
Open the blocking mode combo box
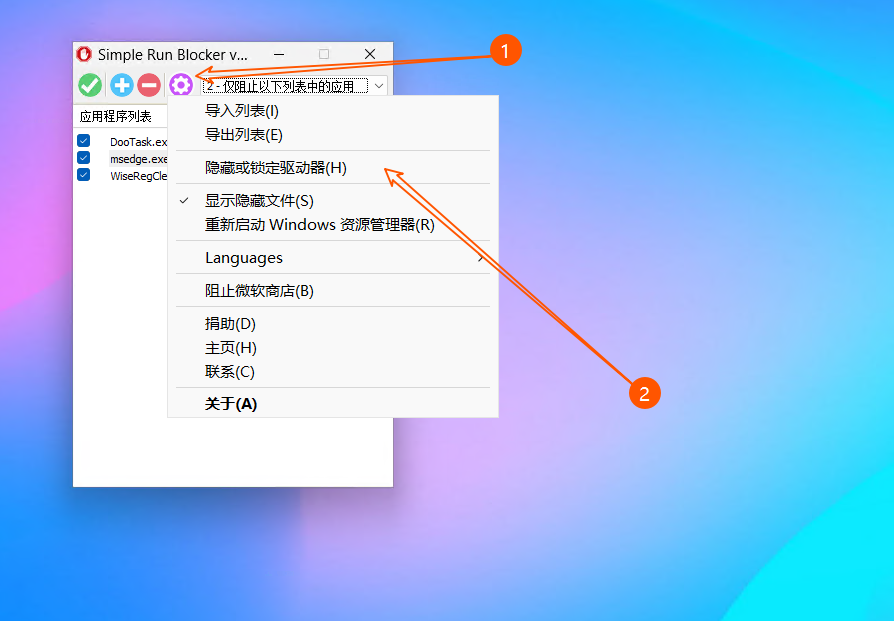tap(295, 86)
